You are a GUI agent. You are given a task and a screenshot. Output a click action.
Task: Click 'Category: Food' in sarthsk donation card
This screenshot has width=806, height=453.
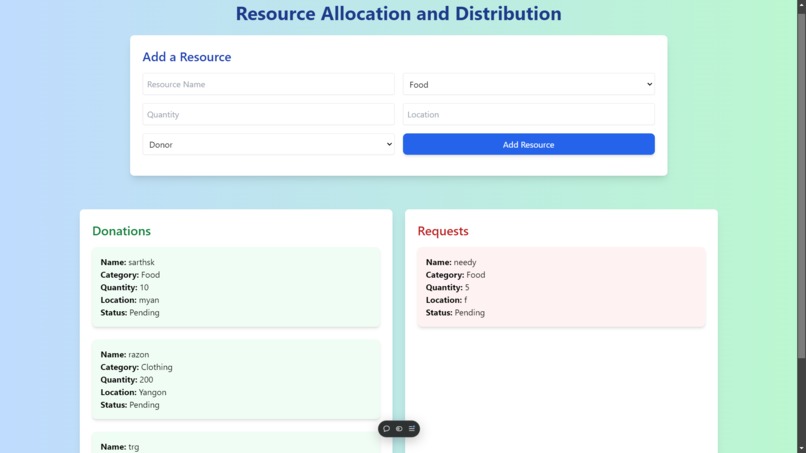click(x=130, y=275)
